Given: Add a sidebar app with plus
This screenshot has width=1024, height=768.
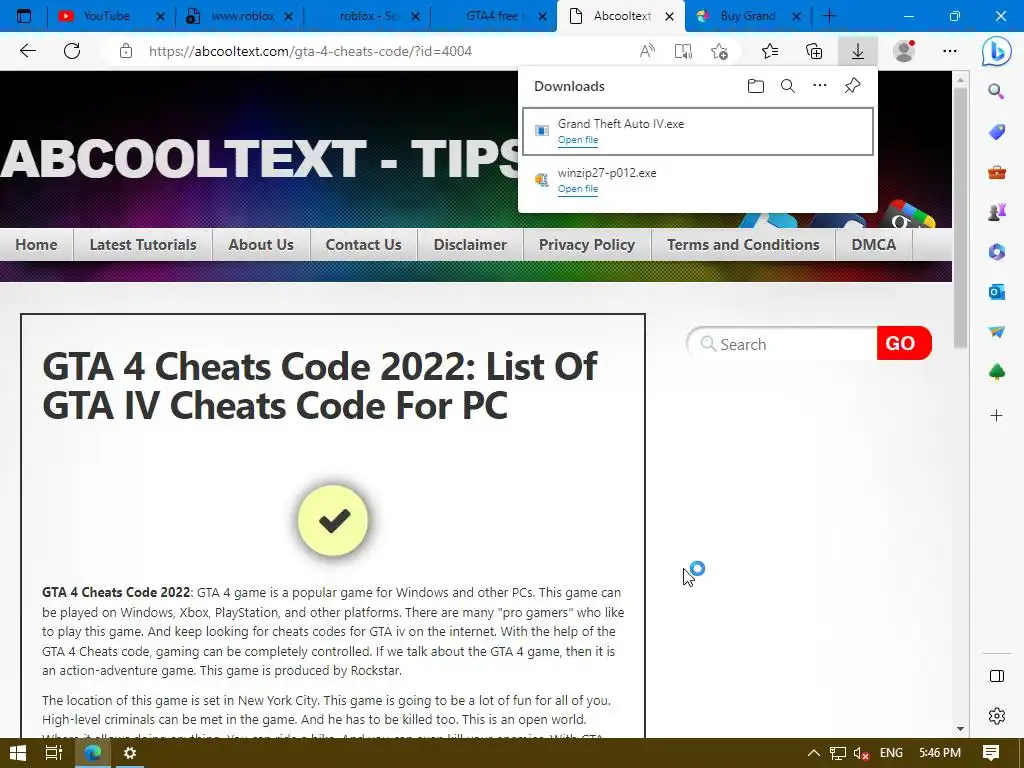Looking at the screenshot, I should (x=997, y=415).
